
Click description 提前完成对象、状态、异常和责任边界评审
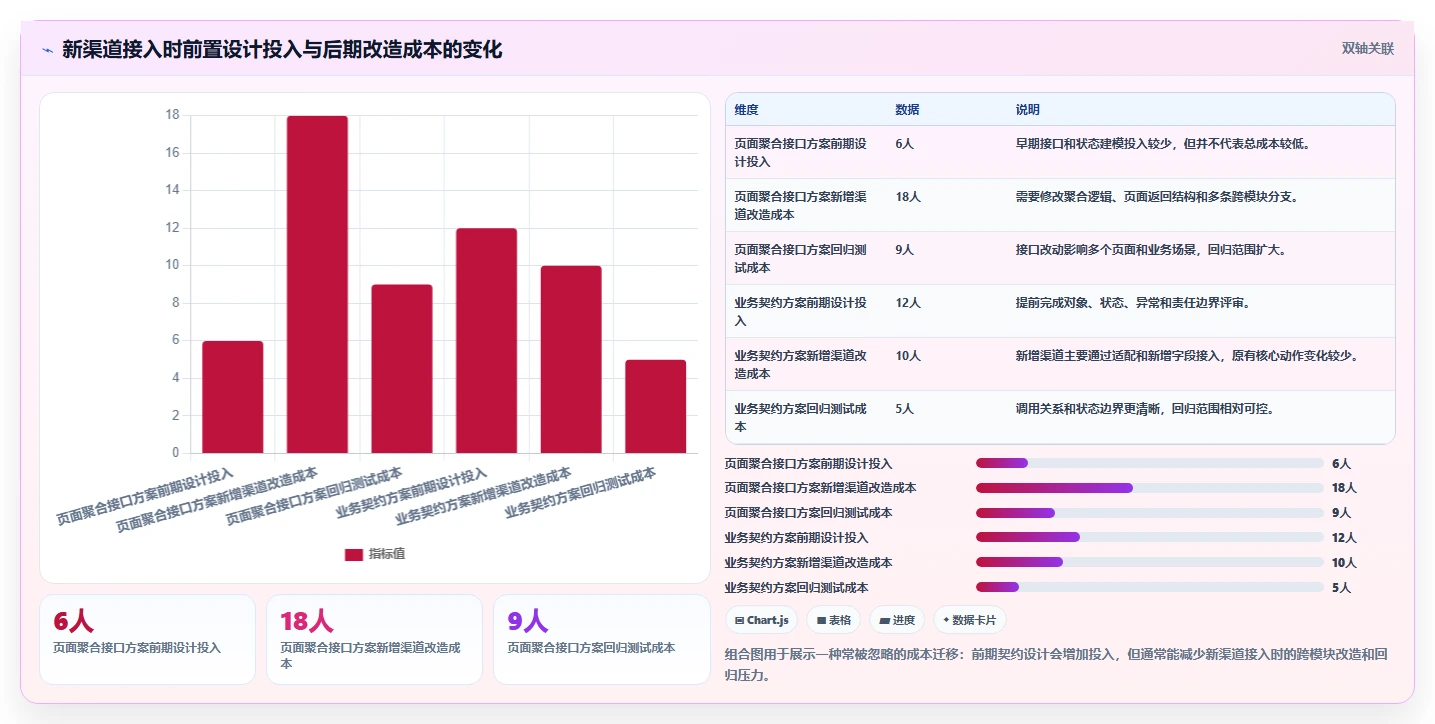(x=1133, y=303)
